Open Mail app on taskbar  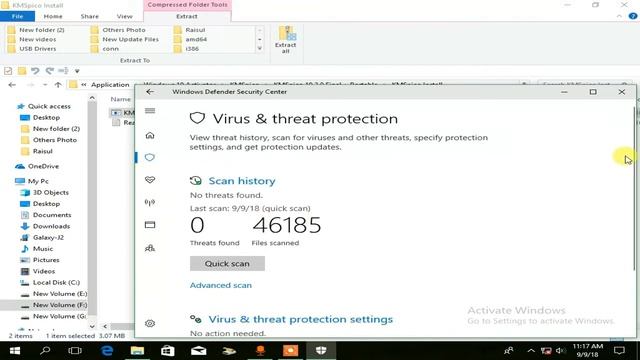click(x=198, y=351)
